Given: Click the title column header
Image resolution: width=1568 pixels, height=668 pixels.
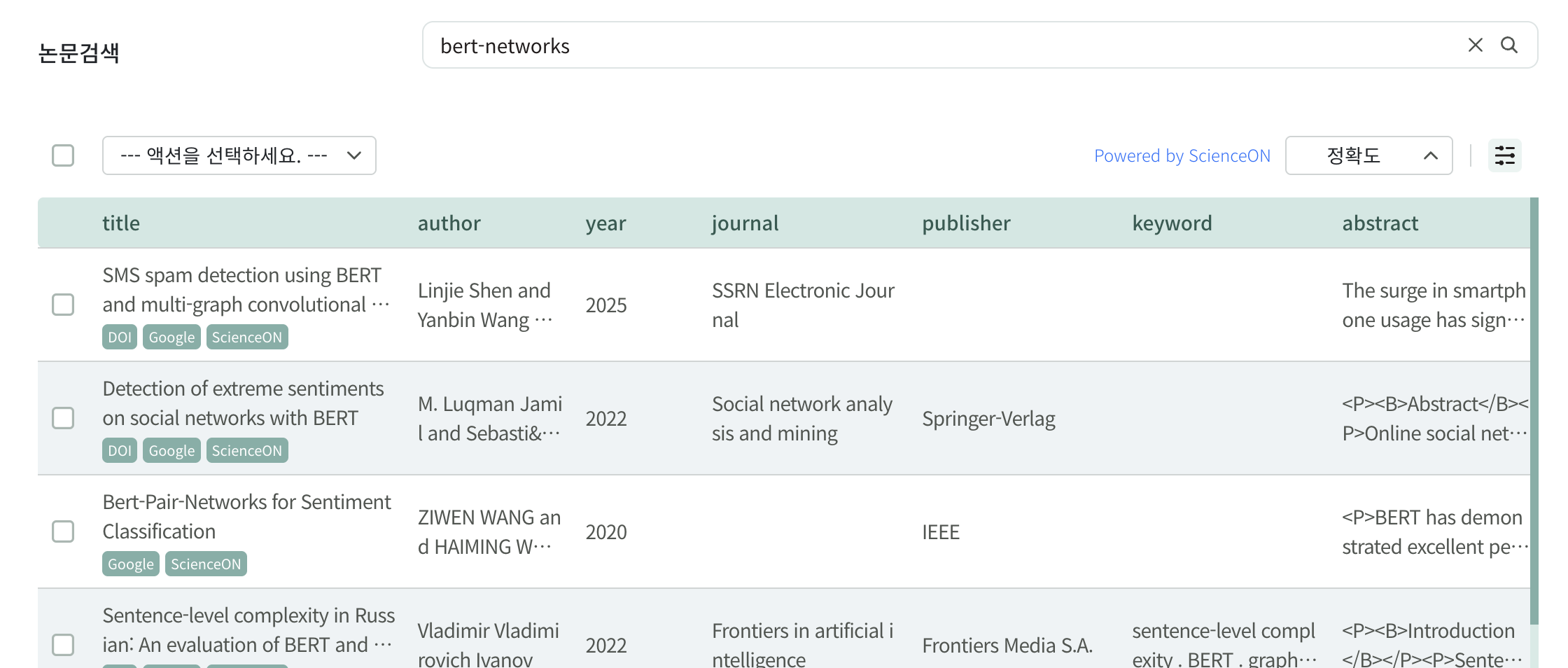Looking at the screenshot, I should coord(121,223).
